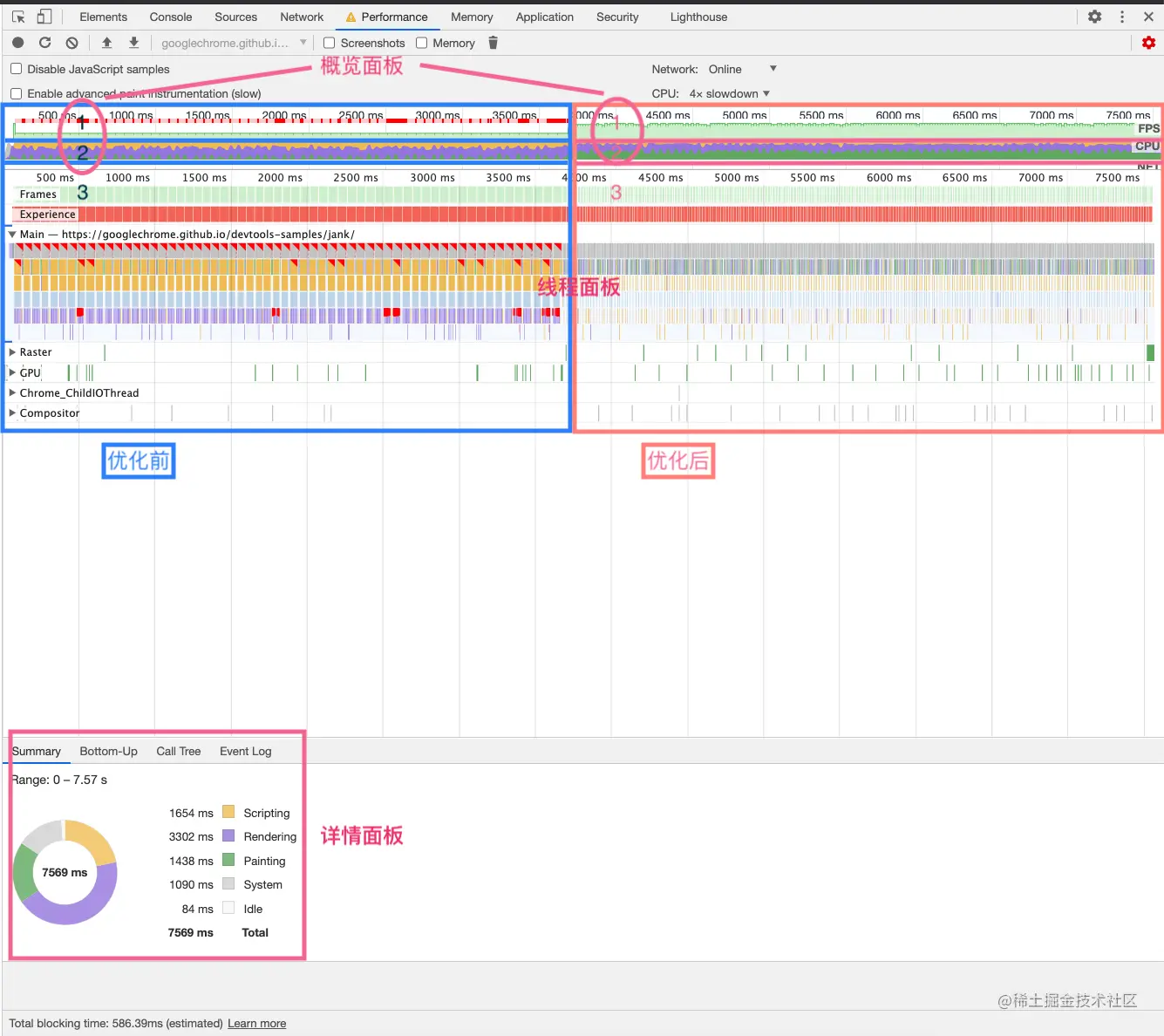The image size is (1164, 1036).
Task: Click the inspect element picker icon
Action: pos(18,17)
